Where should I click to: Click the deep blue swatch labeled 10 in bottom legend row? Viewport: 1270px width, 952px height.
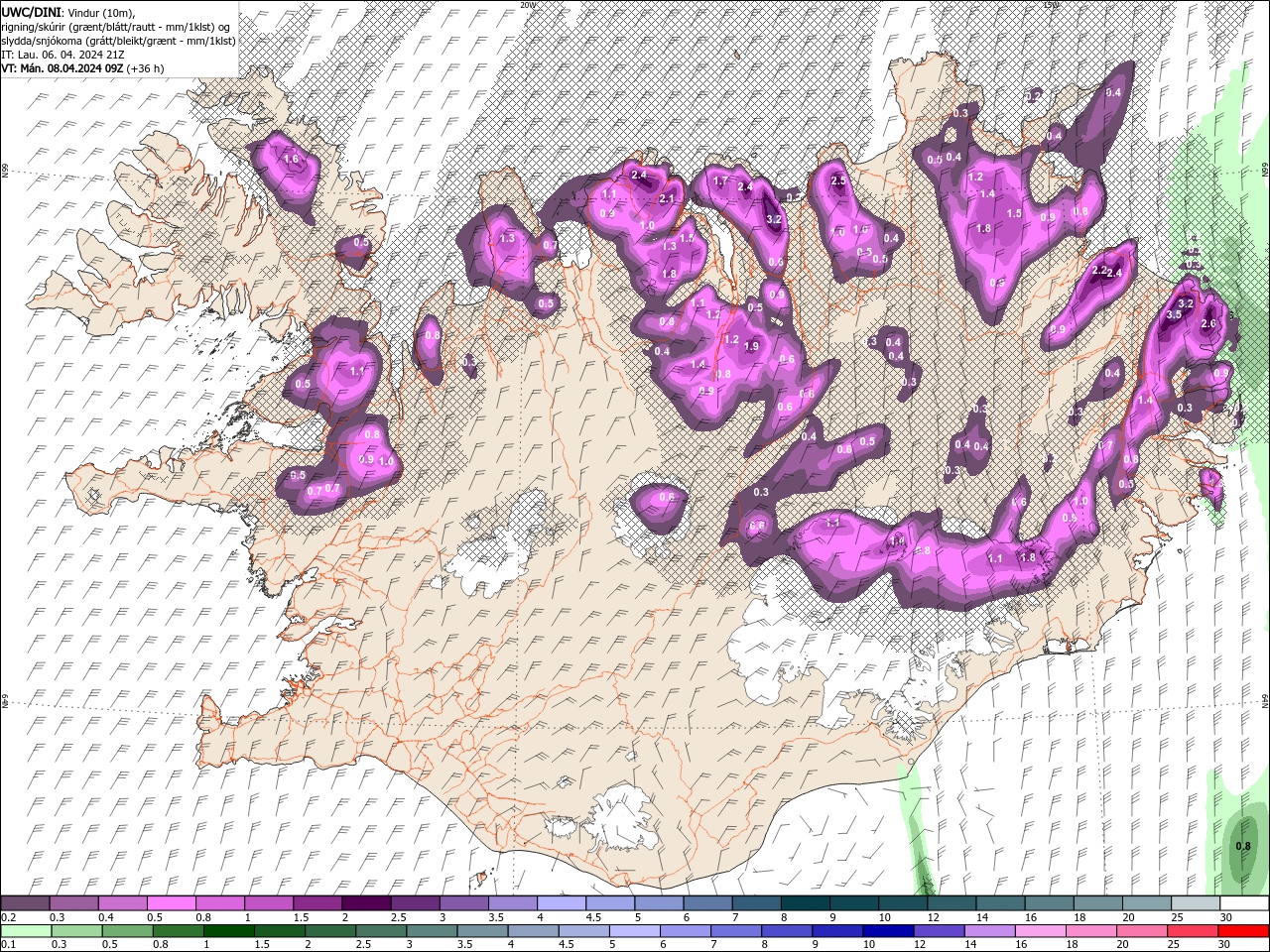[x=888, y=931]
